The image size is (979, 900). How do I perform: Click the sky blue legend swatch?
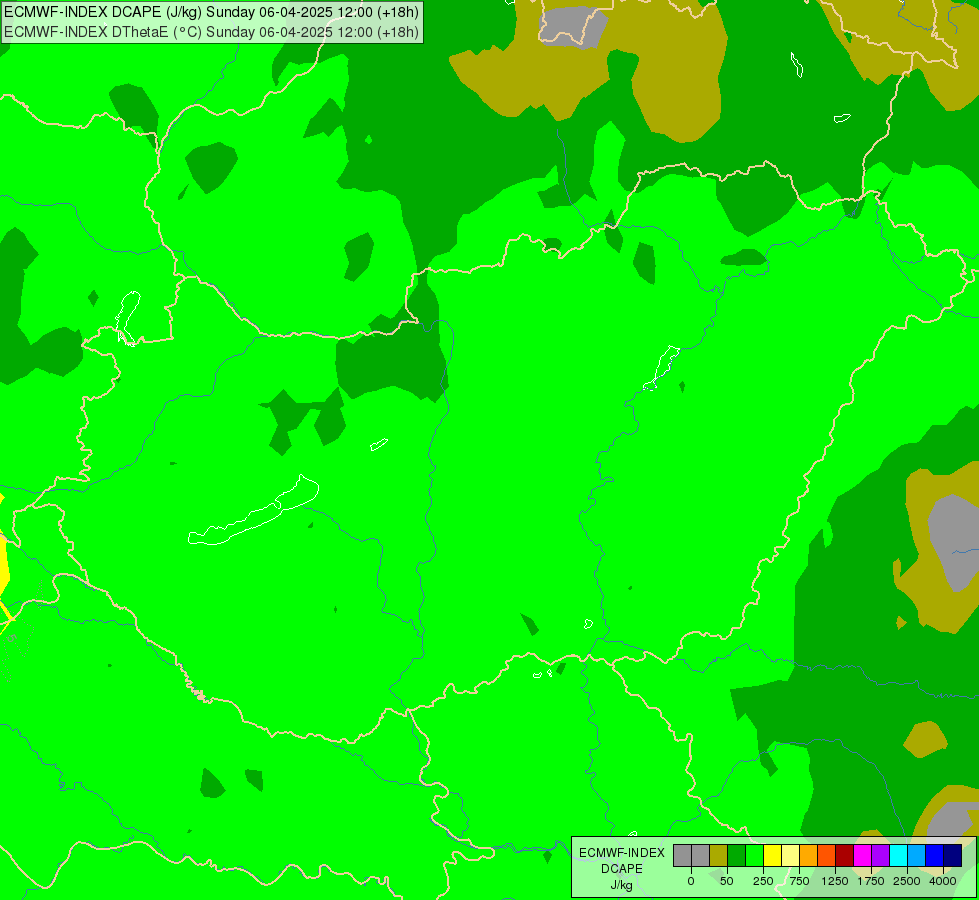point(918,856)
